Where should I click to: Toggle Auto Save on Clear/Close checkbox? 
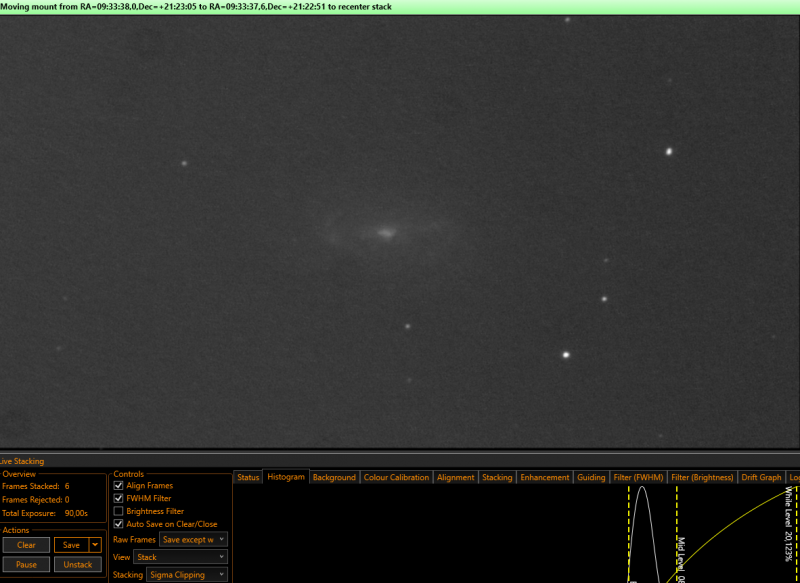pyautogui.click(x=118, y=524)
